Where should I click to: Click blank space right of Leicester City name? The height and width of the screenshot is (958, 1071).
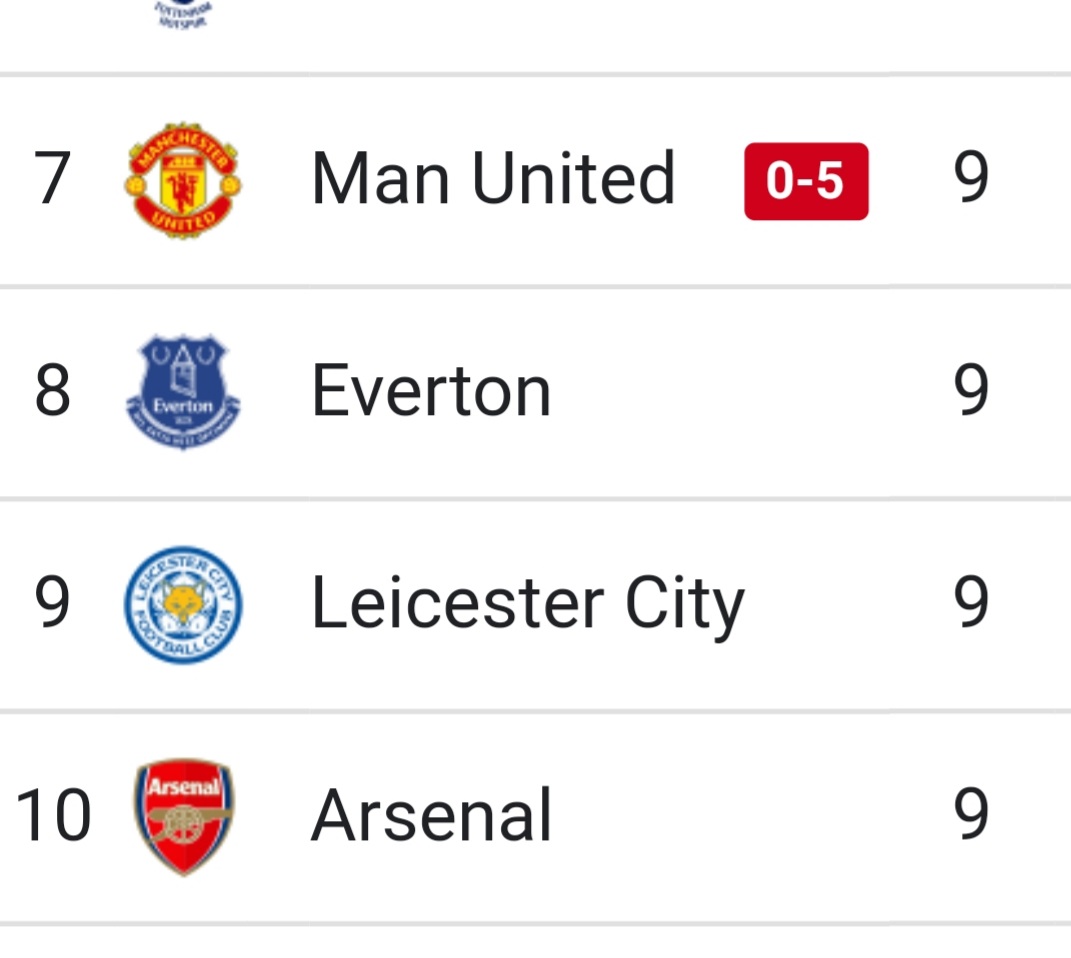click(x=845, y=605)
